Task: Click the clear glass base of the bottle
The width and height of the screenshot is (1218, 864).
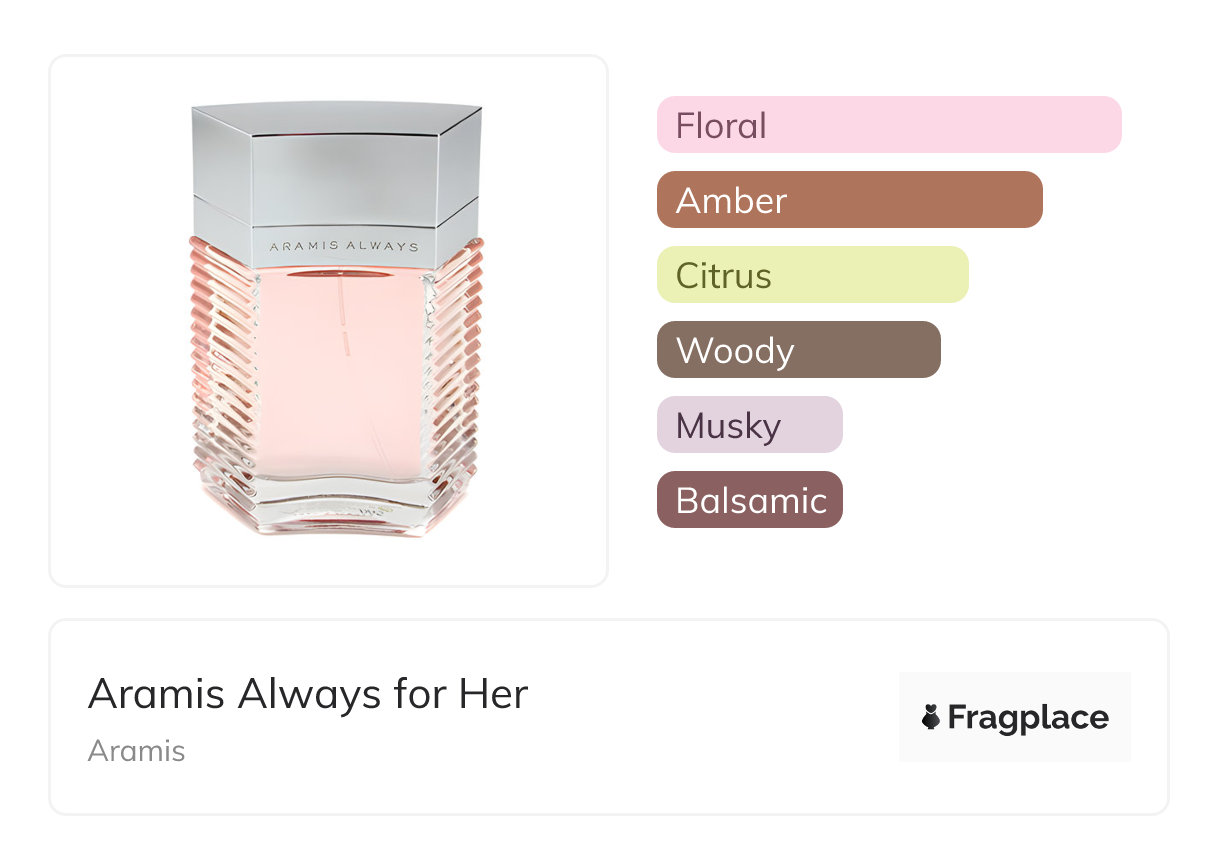Action: coord(338,508)
